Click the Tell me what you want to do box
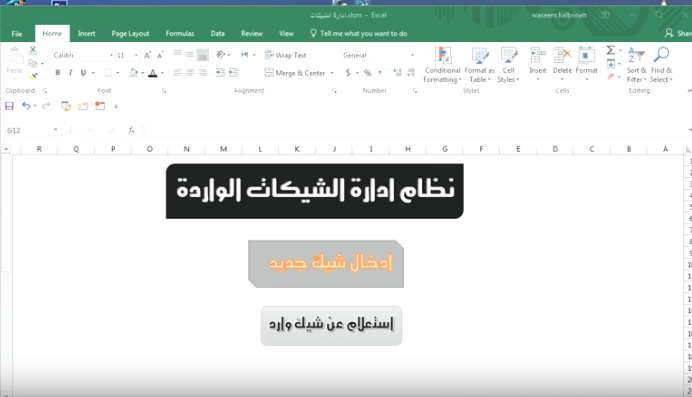 coord(359,34)
